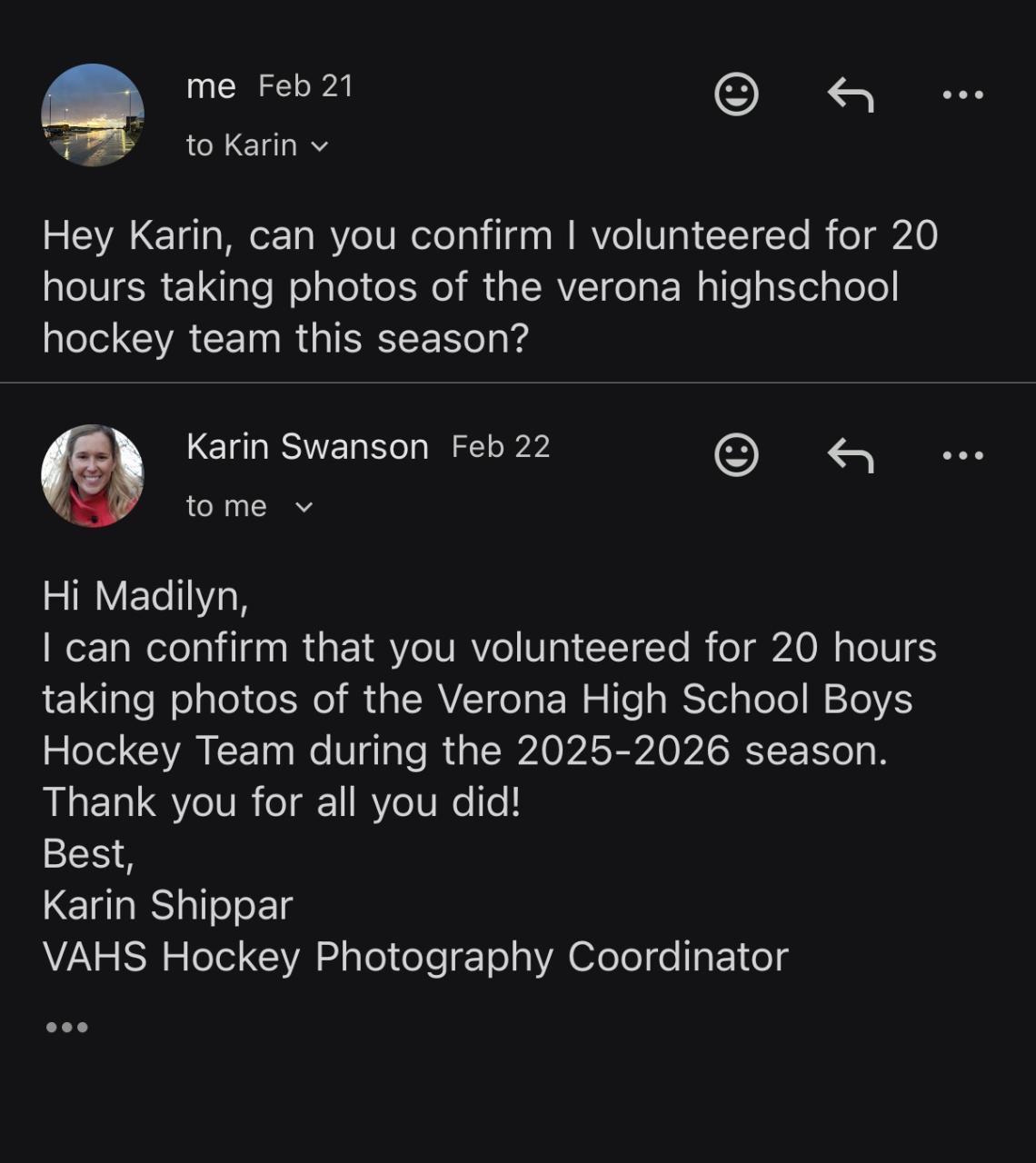Open my sender profile photo thumbnail
This screenshot has width=1036, height=1163.
[x=93, y=115]
